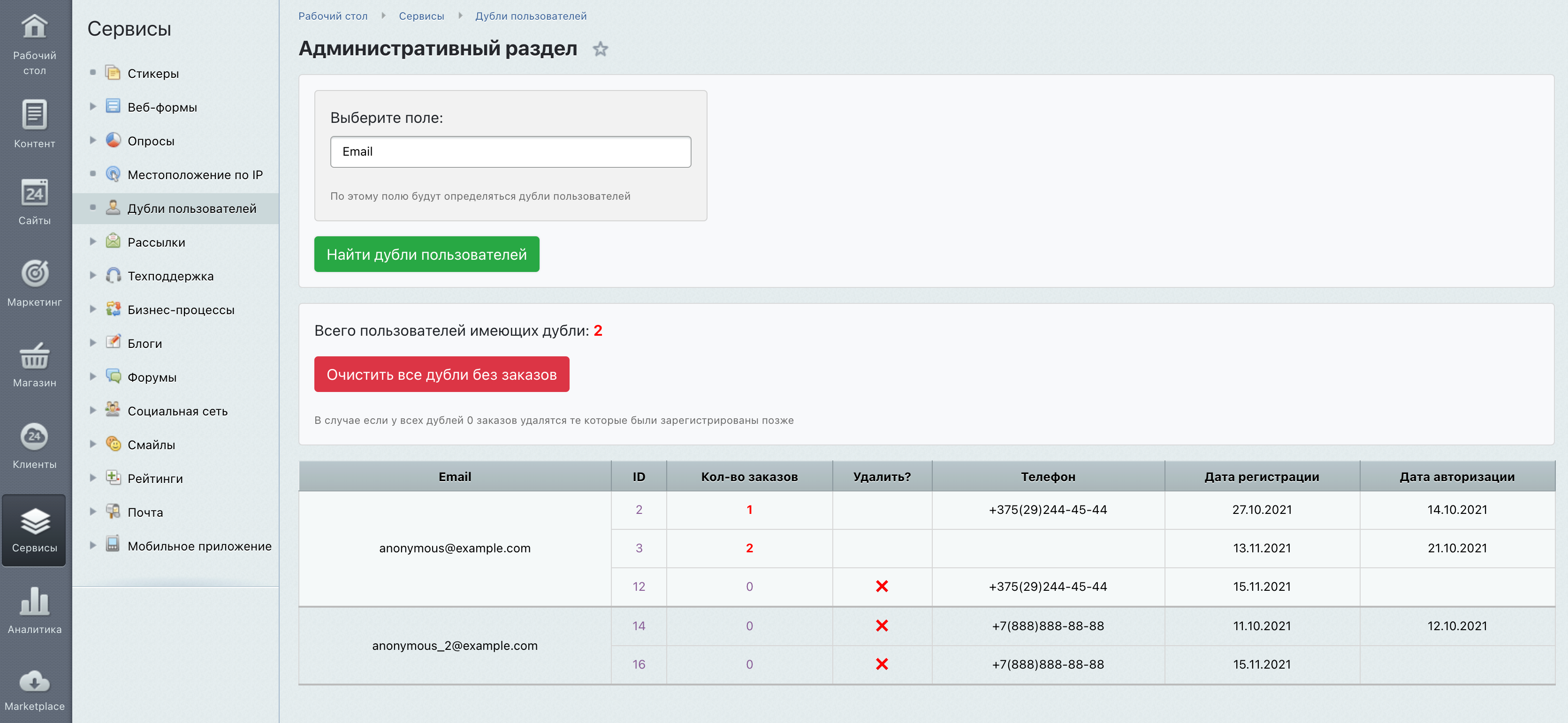Select Местоположение по IP menu item

click(x=195, y=175)
